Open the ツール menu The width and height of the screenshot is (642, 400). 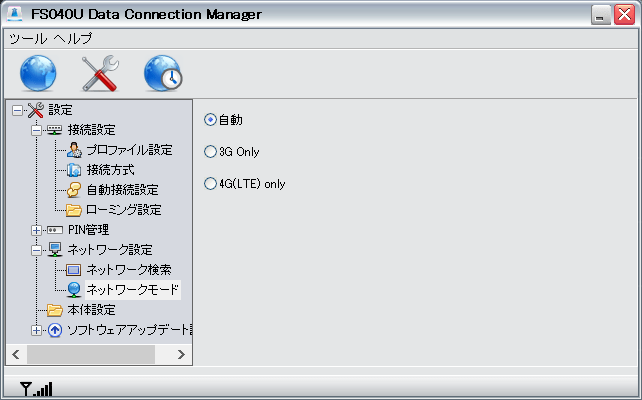point(28,38)
